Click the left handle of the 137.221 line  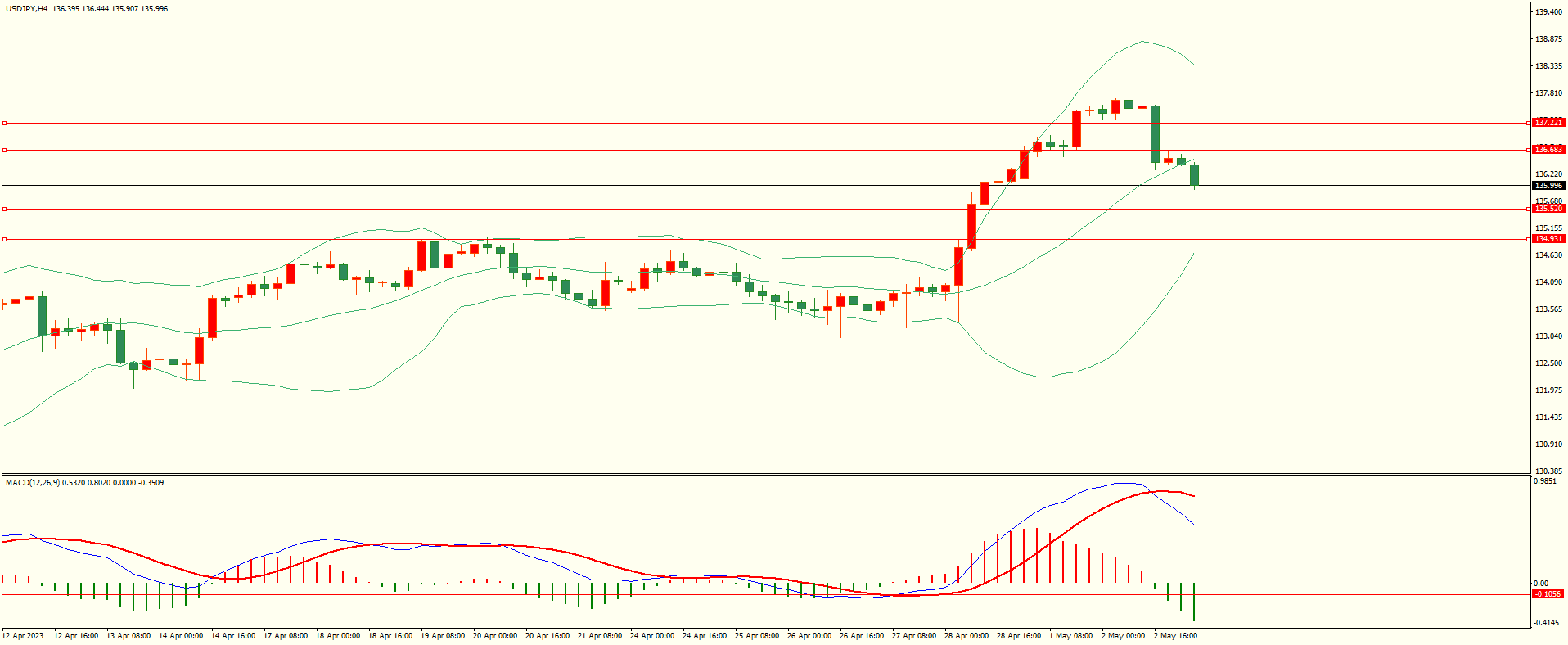click(4, 123)
